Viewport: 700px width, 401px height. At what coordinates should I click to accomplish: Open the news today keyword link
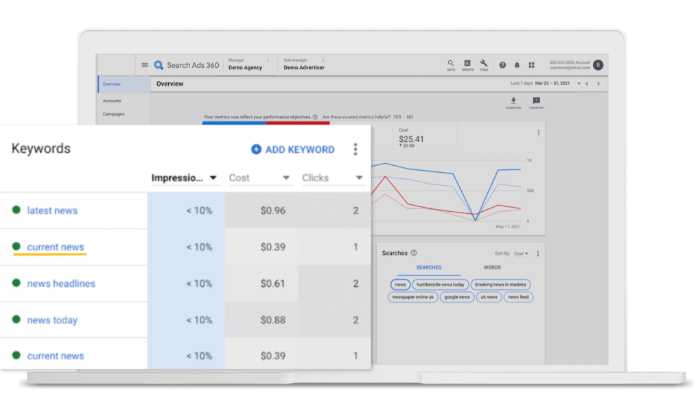[x=52, y=320]
